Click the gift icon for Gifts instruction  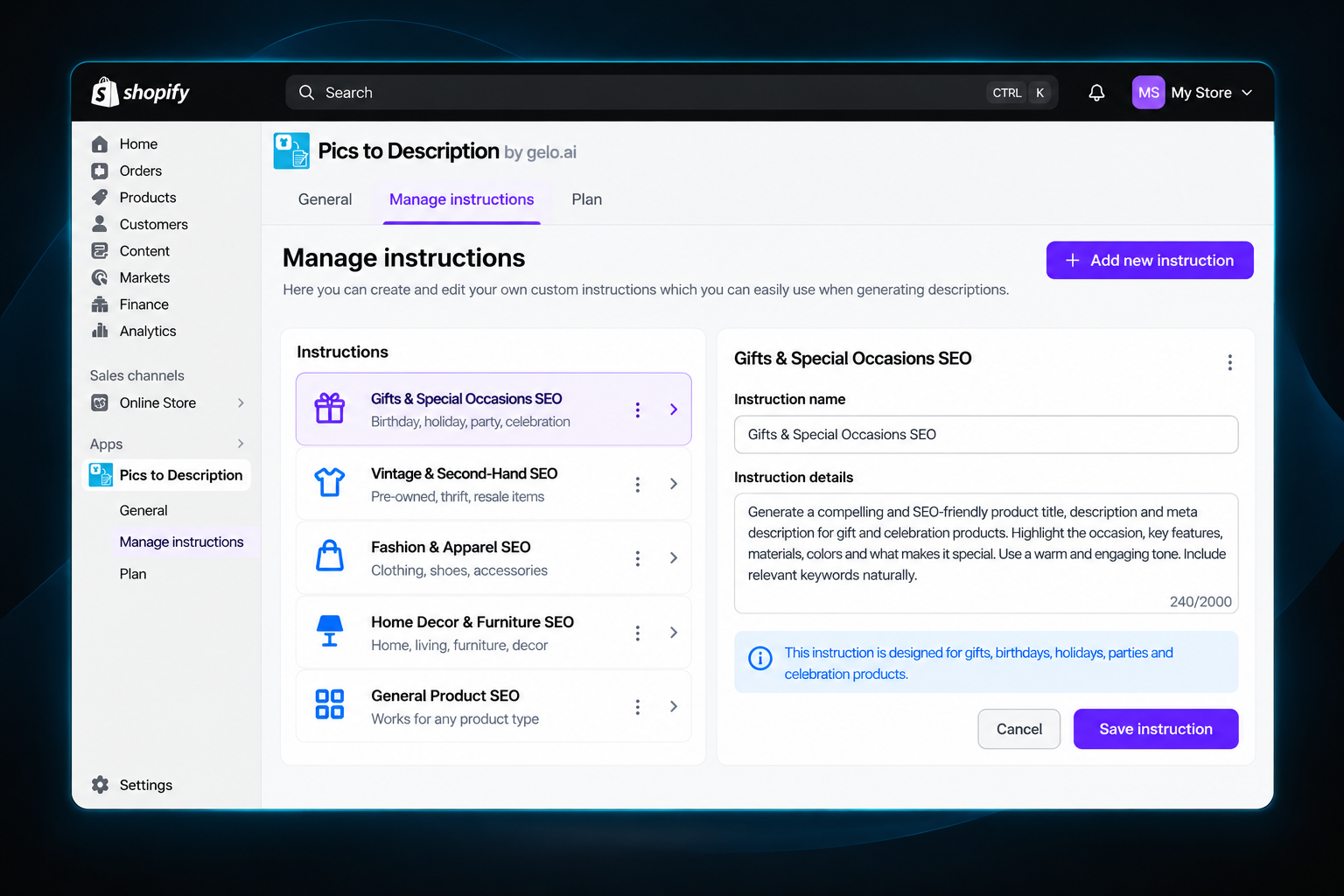click(x=330, y=409)
